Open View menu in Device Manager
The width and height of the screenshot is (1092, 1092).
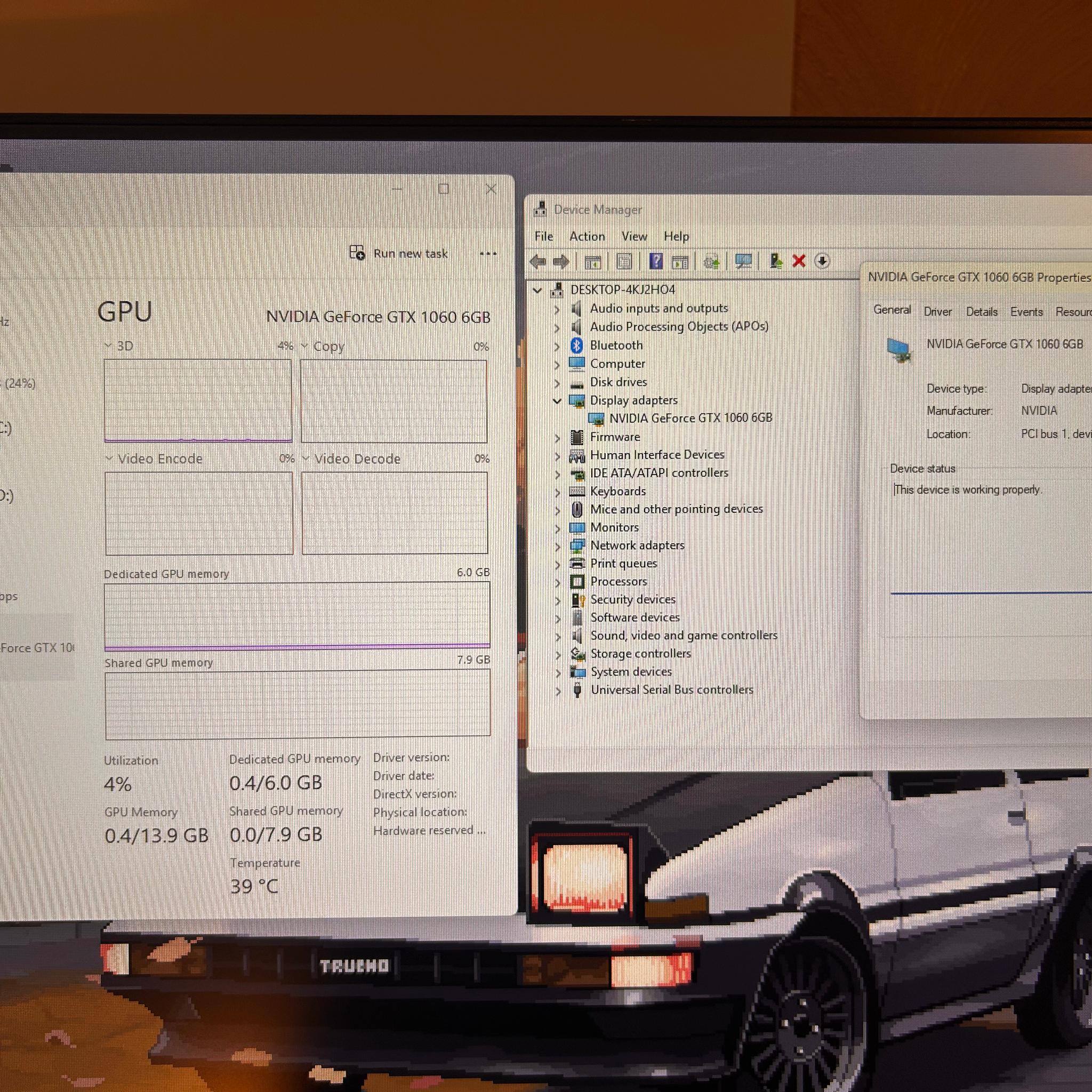coord(634,236)
